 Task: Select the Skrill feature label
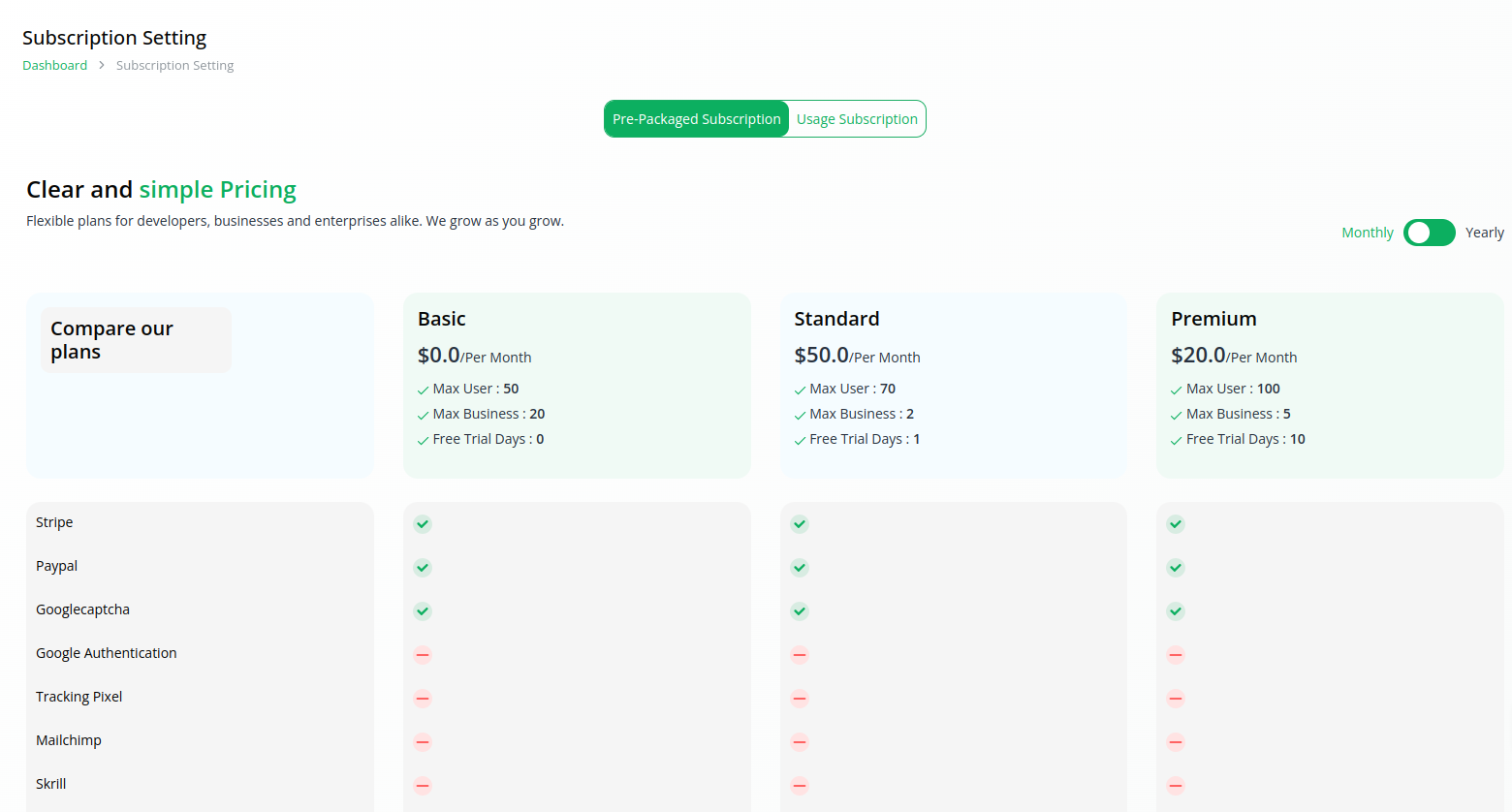[x=51, y=784]
